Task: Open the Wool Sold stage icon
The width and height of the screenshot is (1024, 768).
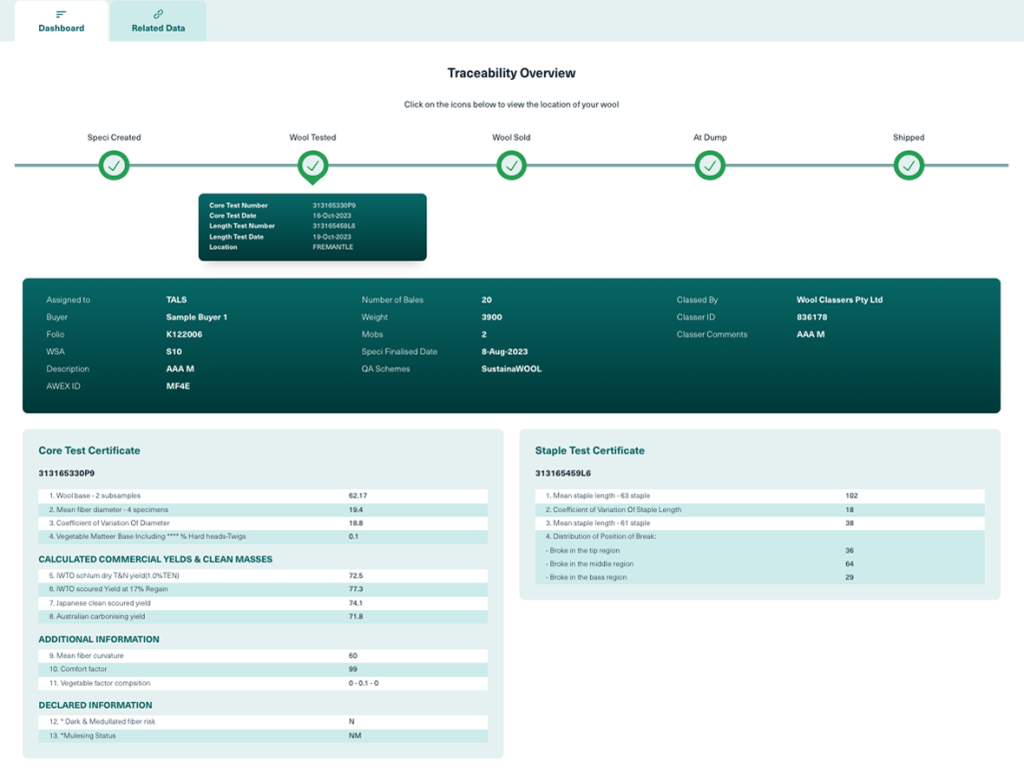Action: click(x=511, y=165)
